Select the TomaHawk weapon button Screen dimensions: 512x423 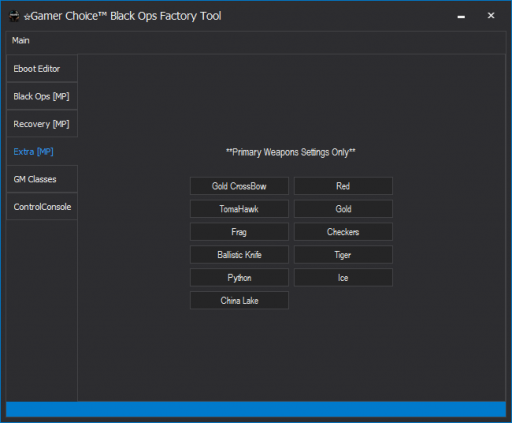[239, 209]
